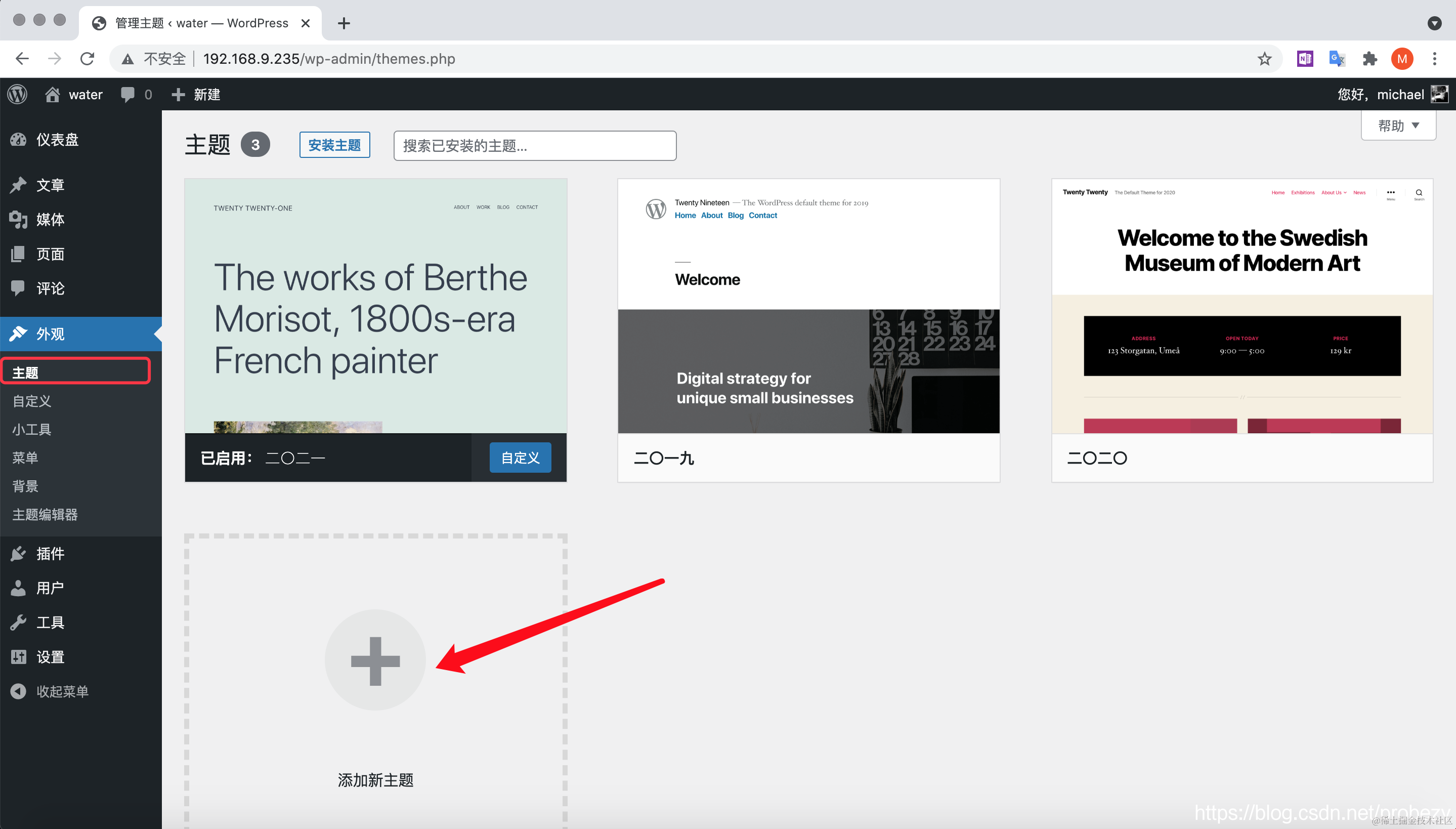
Task: Open the comments bubble icon in admin bar
Action: point(127,95)
